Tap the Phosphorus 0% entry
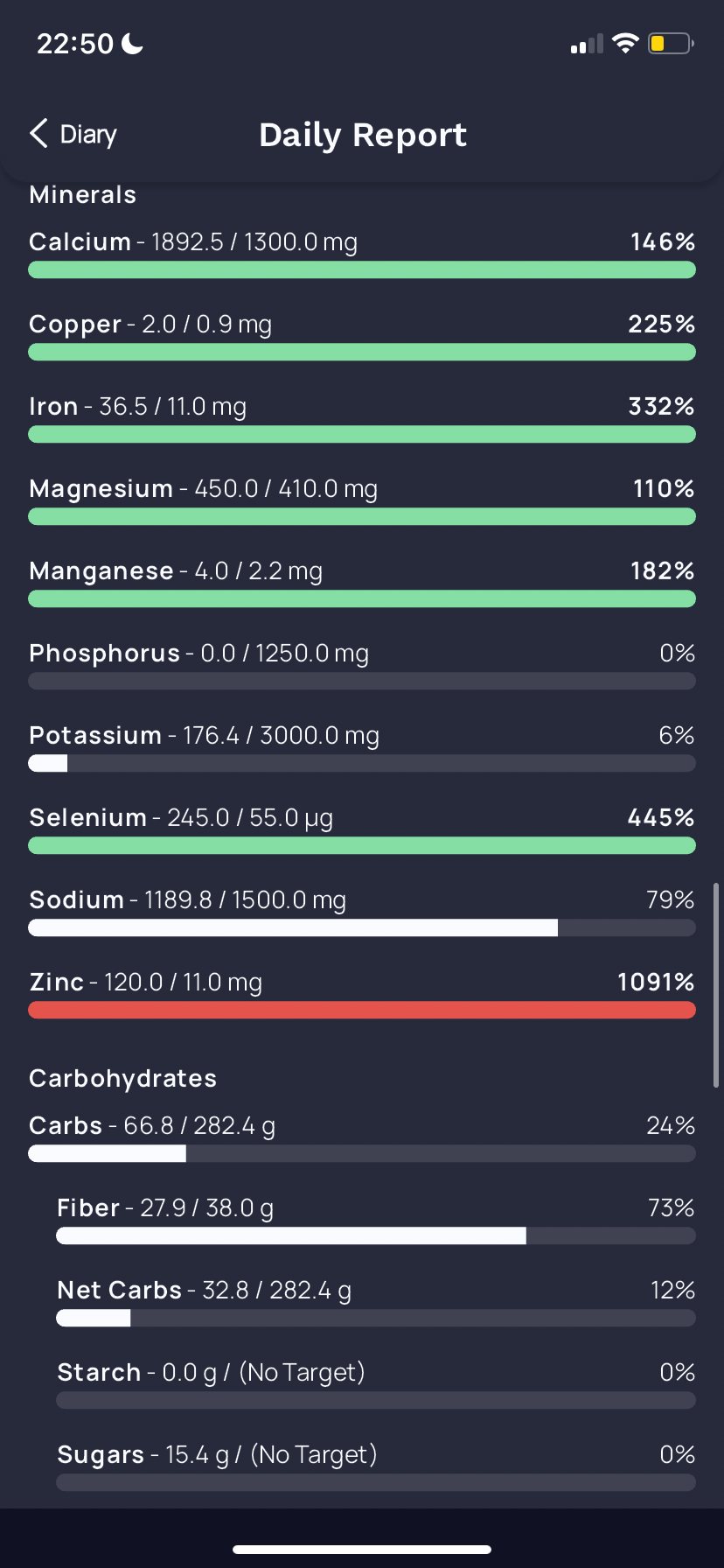This screenshot has height=1568, width=724. (362, 665)
